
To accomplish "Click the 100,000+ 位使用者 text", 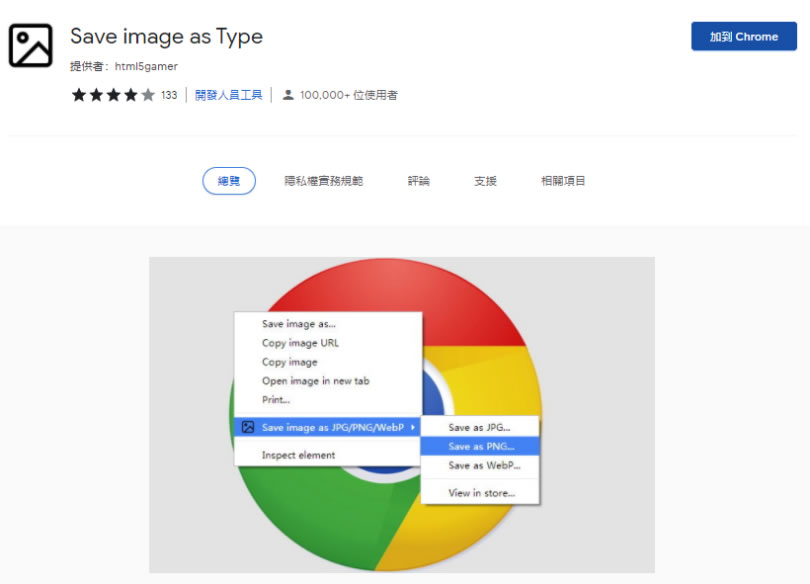I will click(349, 95).
